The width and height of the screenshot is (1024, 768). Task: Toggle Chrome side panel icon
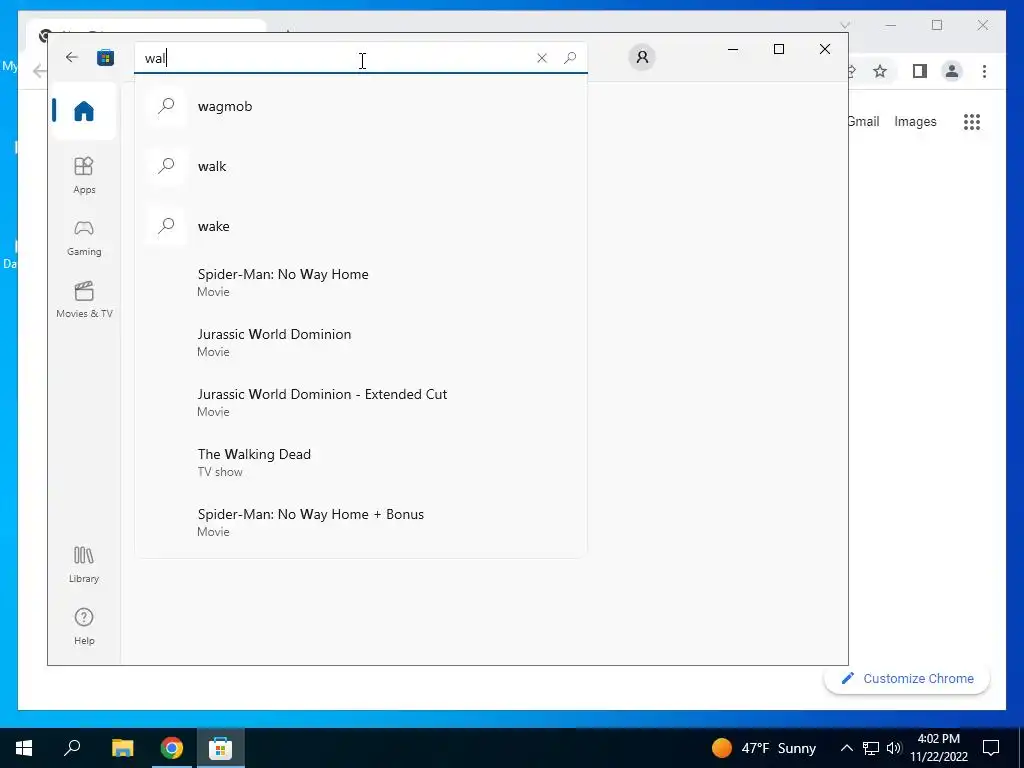pos(920,71)
